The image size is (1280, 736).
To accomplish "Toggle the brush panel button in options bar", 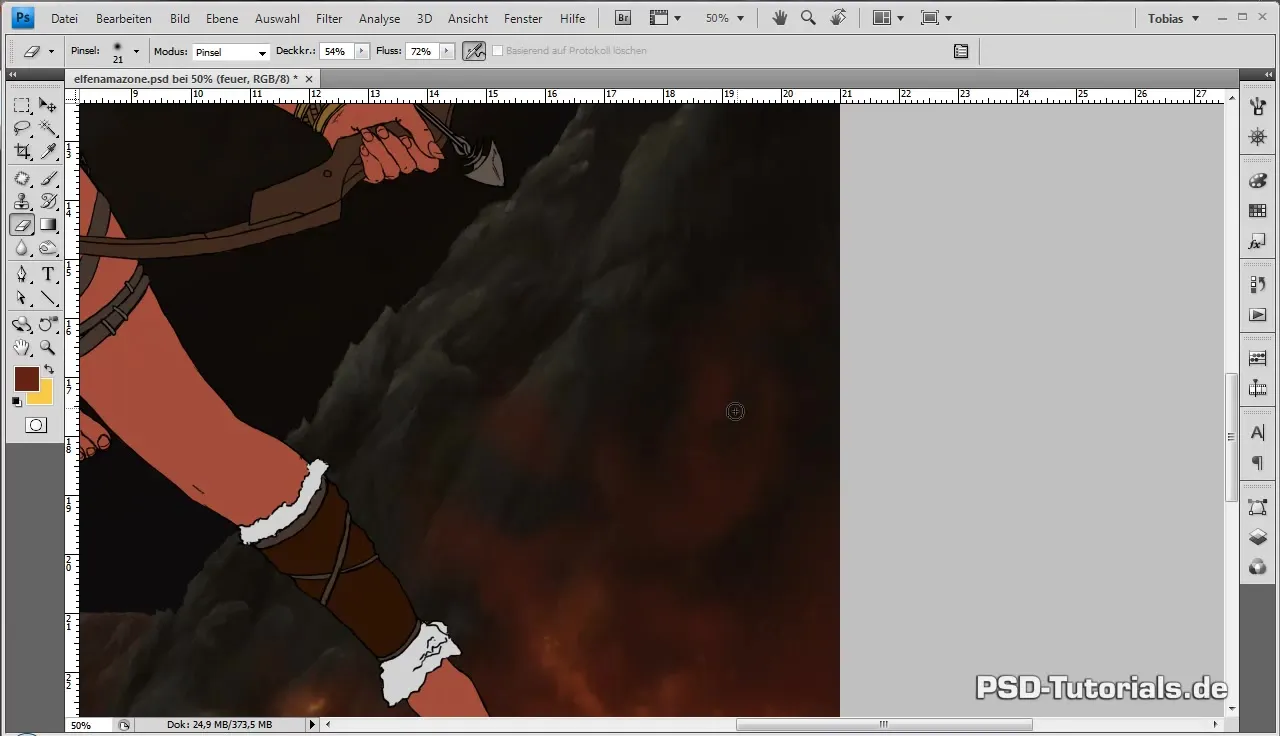I will point(961,51).
